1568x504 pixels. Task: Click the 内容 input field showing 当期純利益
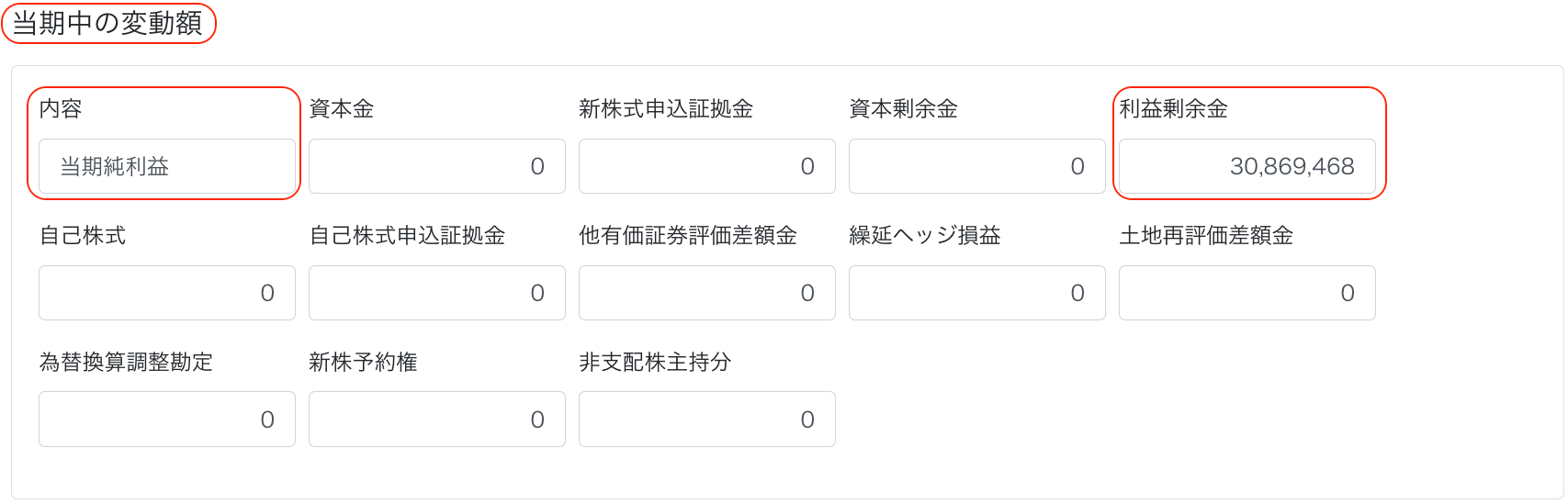(166, 166)
